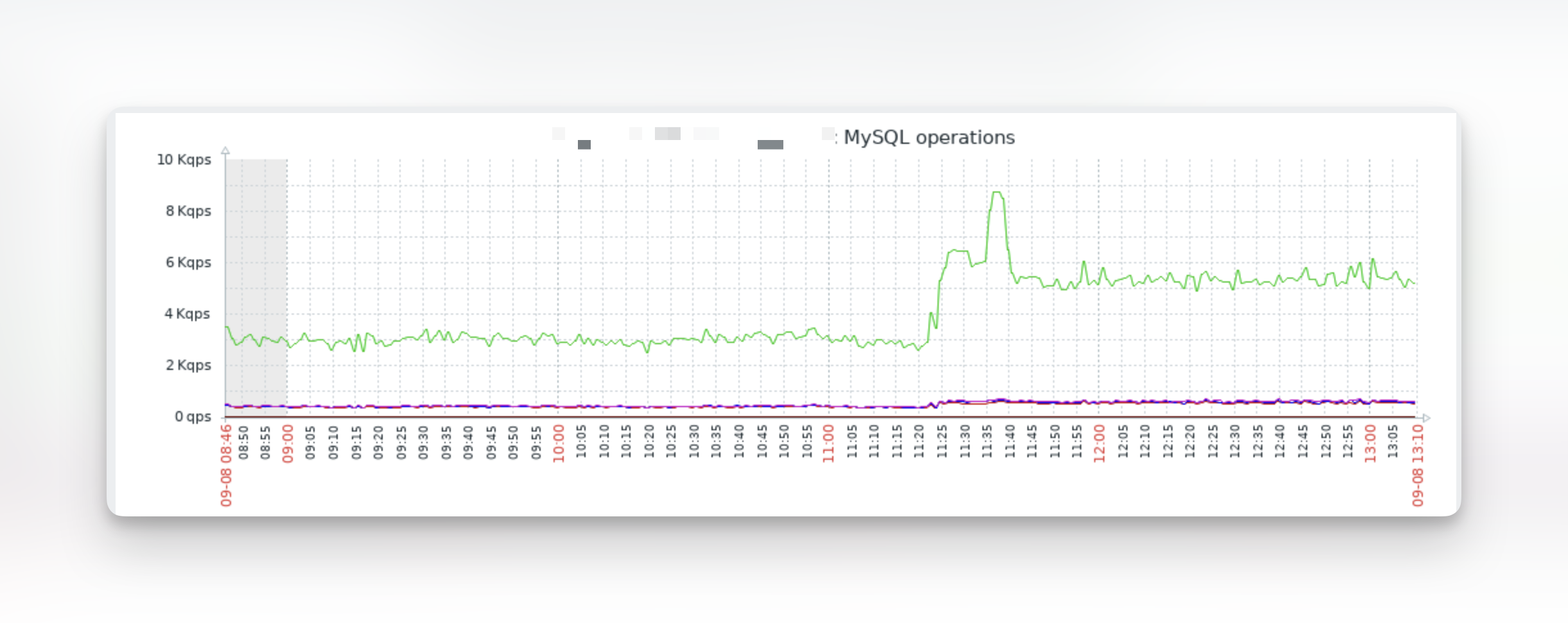The height and width of the screenshot is (623, 1568).
Task: Select the 2 Kqps axis label
Action: (x=188, y=365)
